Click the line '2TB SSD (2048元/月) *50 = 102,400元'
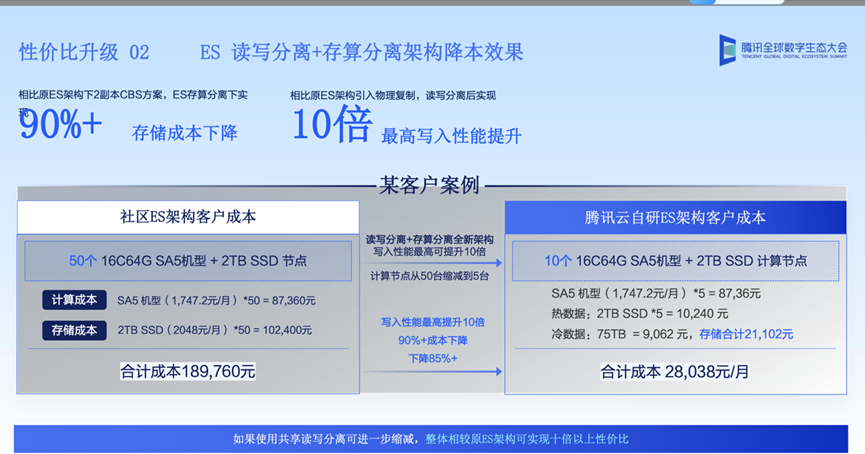 [215, 330]
